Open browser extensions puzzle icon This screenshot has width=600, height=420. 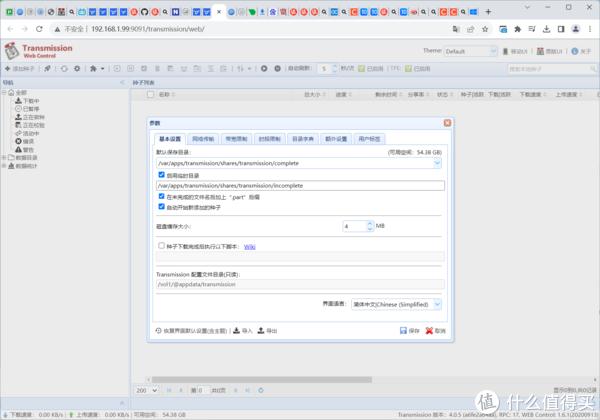tap(517, 29)
